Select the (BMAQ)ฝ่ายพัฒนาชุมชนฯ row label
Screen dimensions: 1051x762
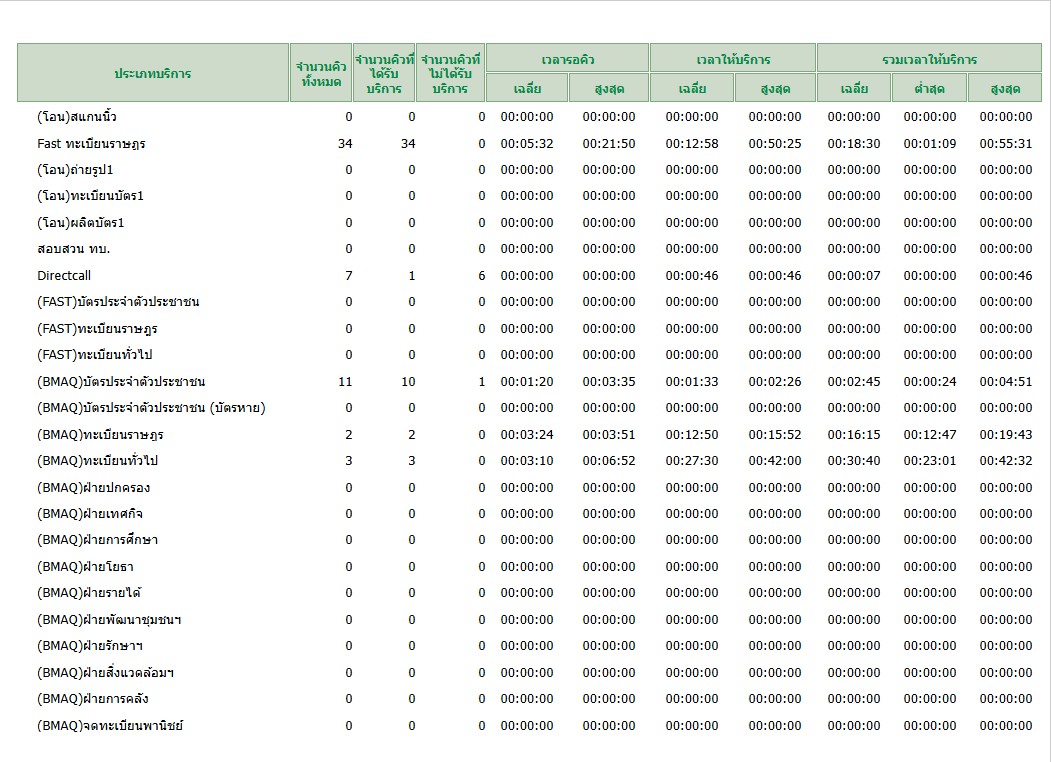[x=109, y=619]
